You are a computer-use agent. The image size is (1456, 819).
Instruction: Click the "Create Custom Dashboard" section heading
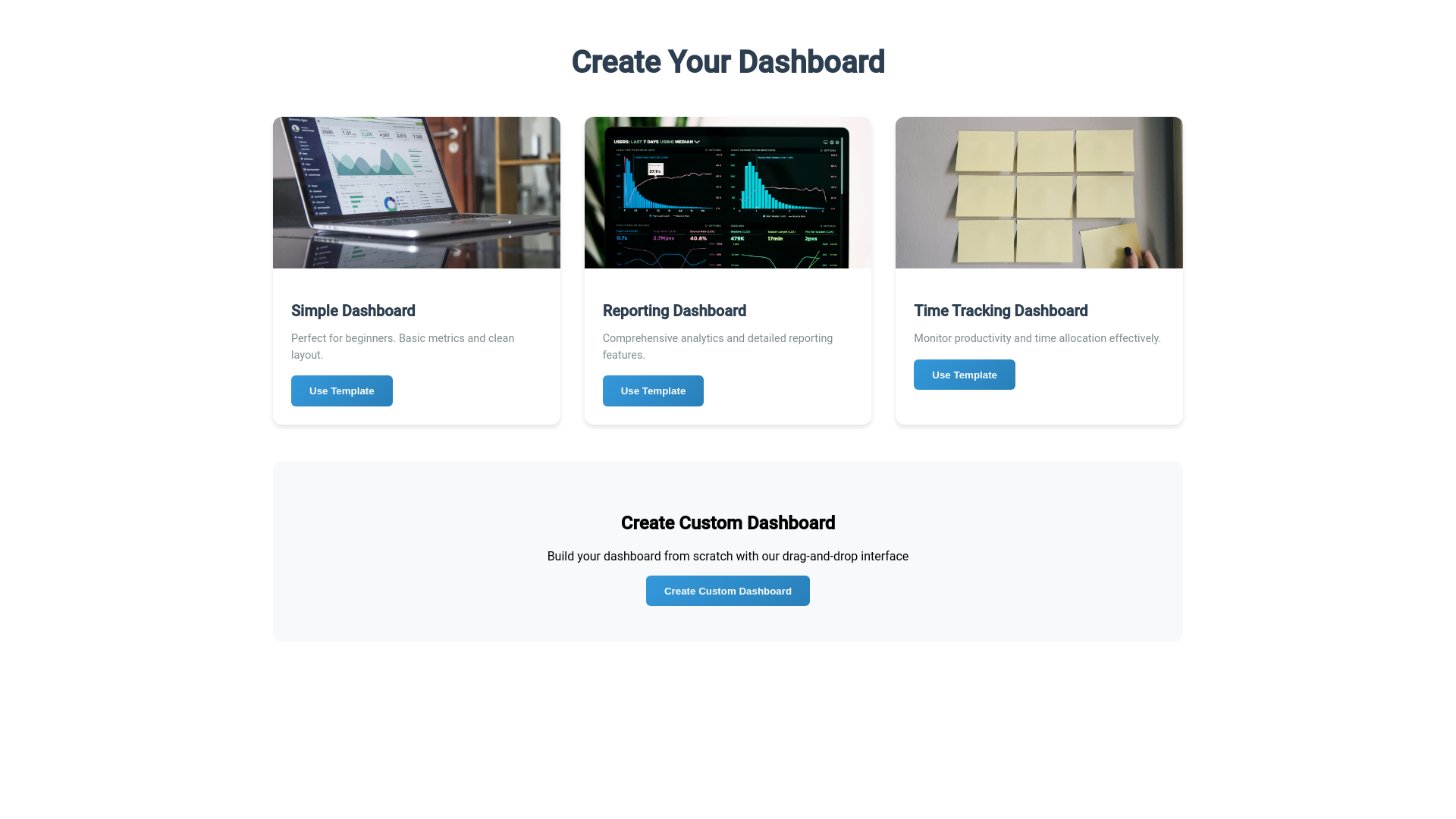[727, 522]
